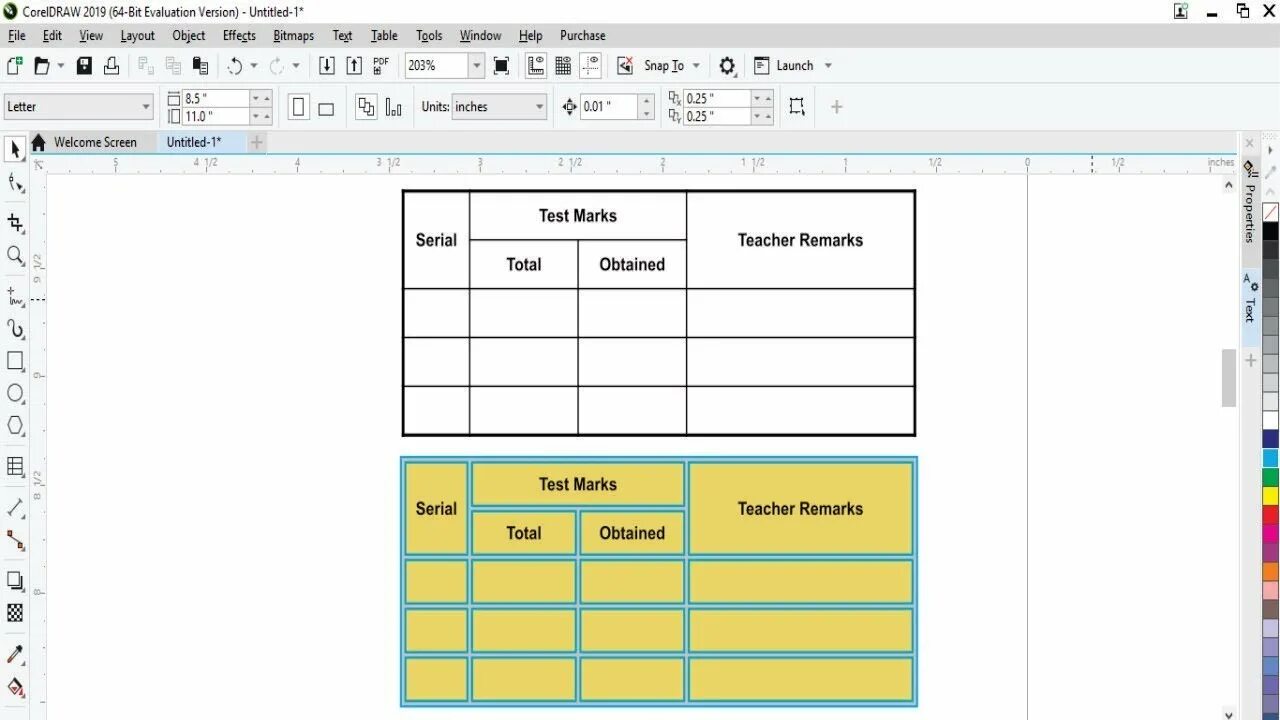Select the Table tool
Screen dimensions: 1280x720
pos(15,466)
